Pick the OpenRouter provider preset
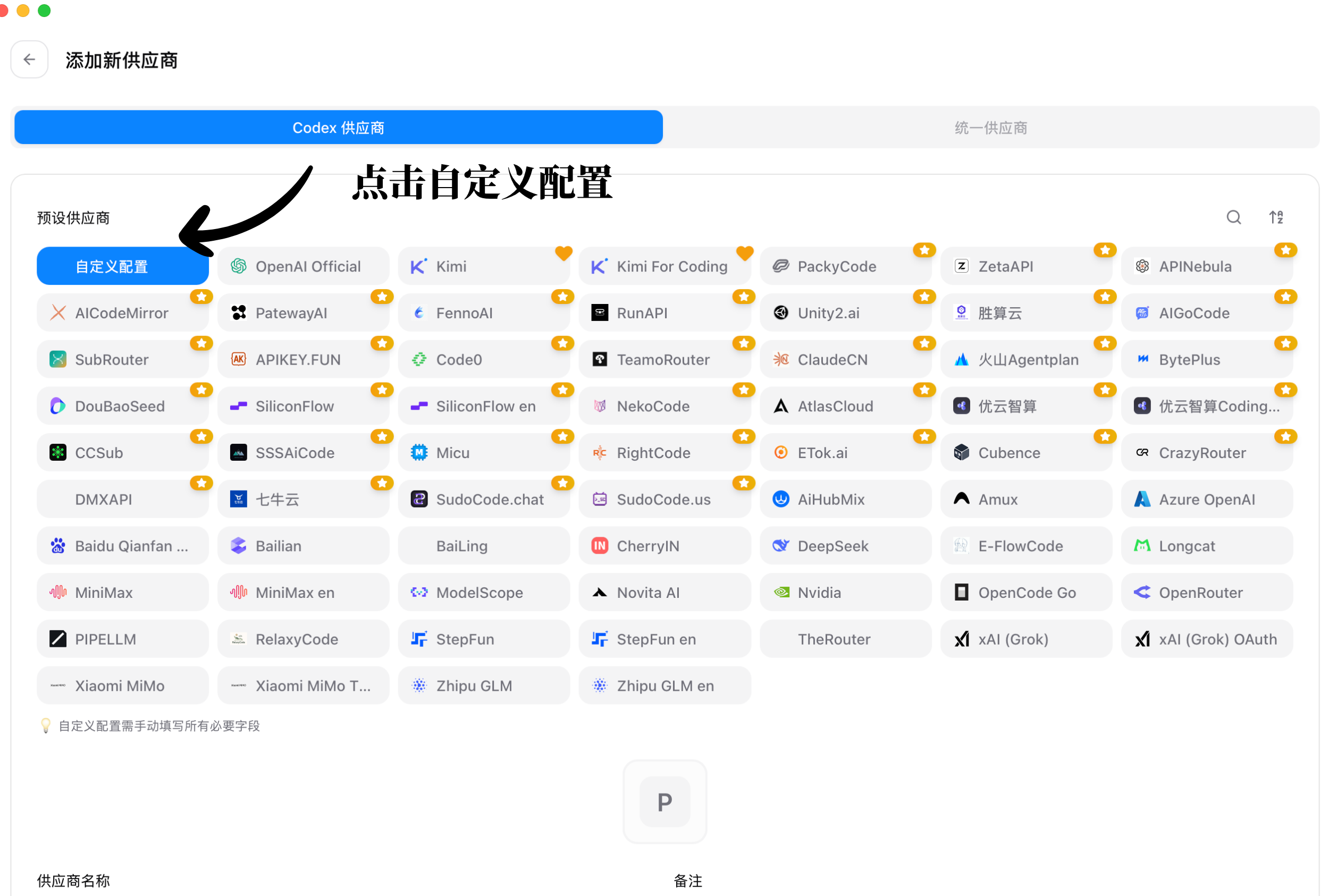Screen dimensions: 1329x896 (1207, 593)
